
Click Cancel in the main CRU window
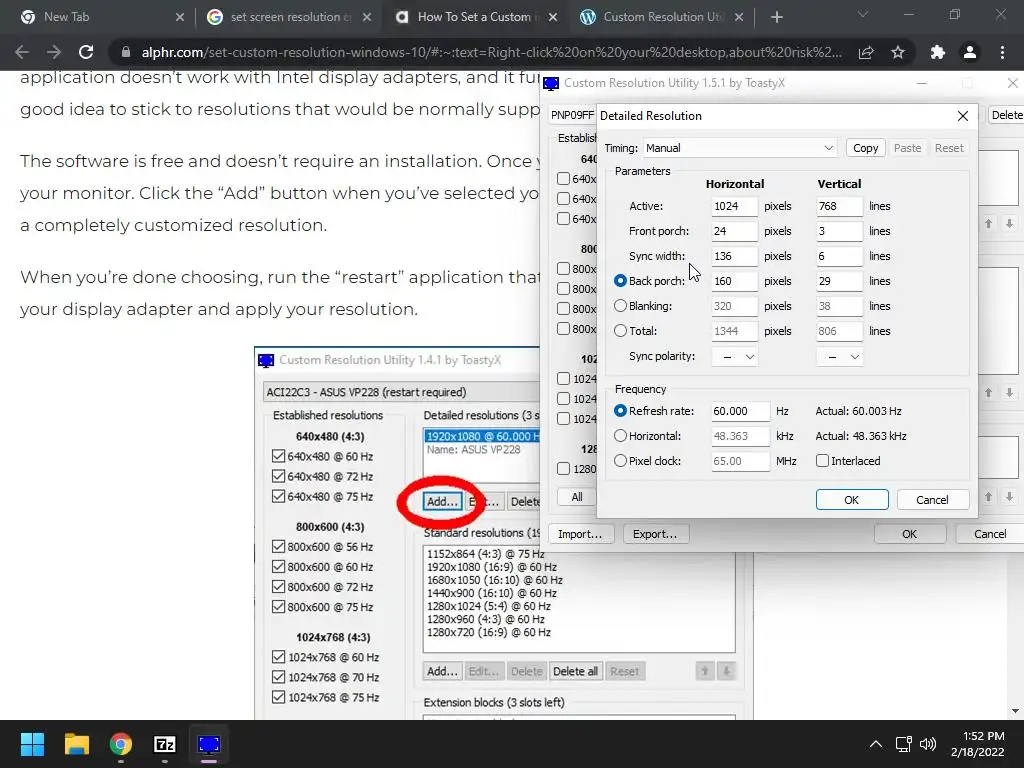pos(989,534)
